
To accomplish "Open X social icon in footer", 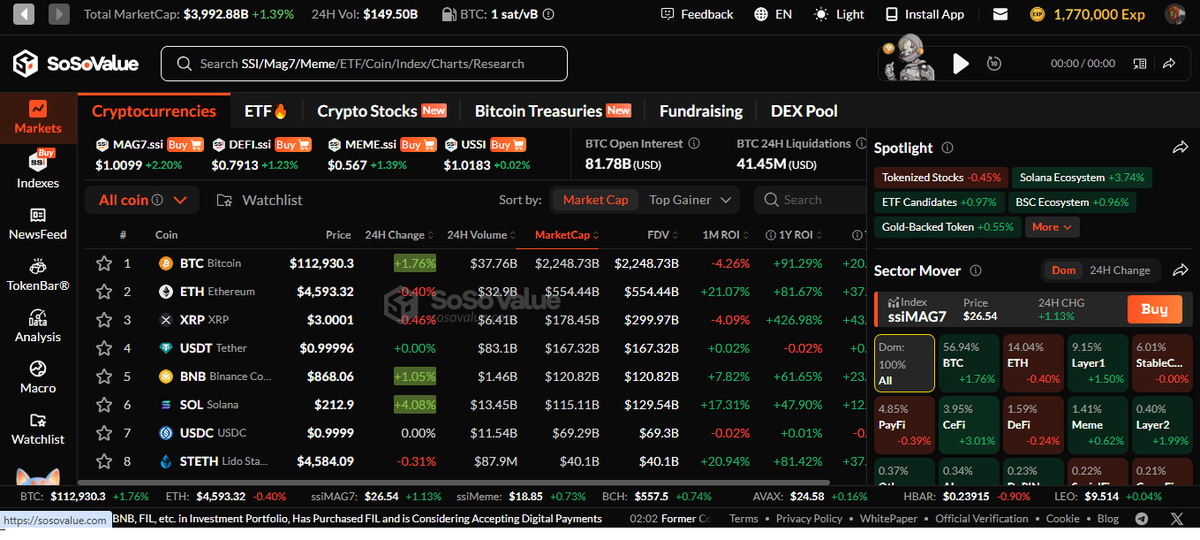I will [x=1175, y=519].
